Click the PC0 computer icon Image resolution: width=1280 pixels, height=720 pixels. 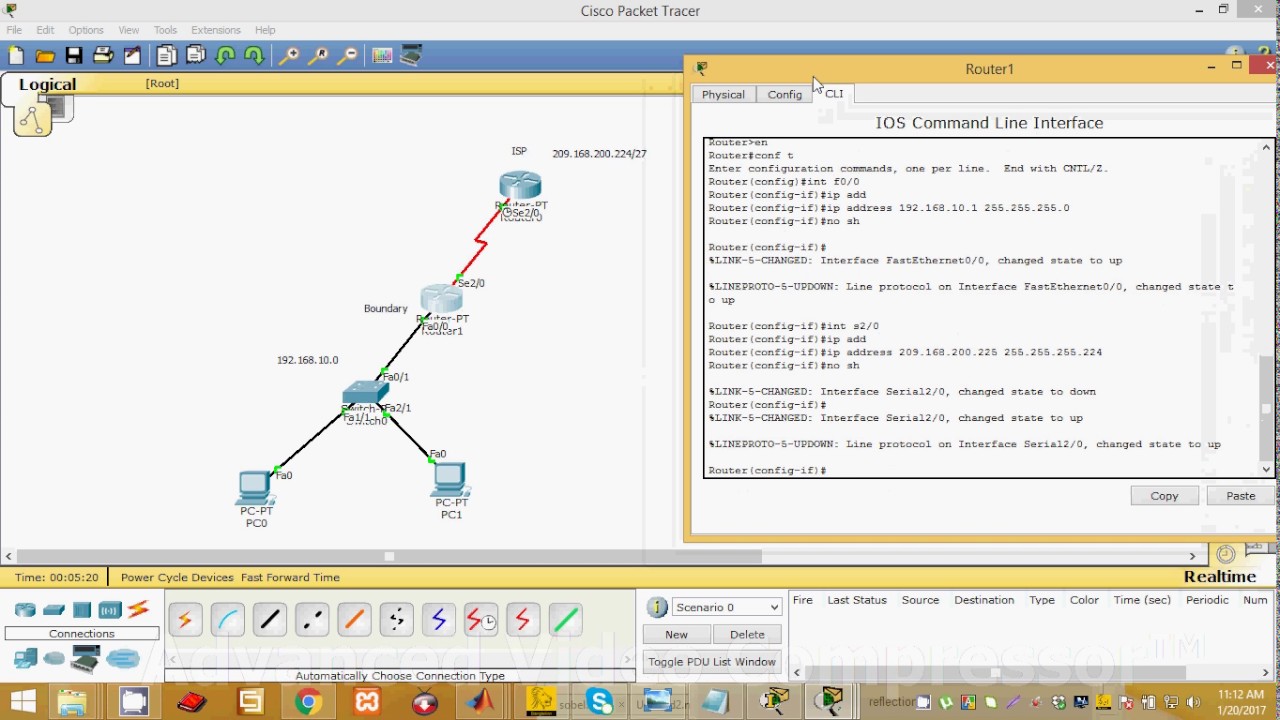255,487
